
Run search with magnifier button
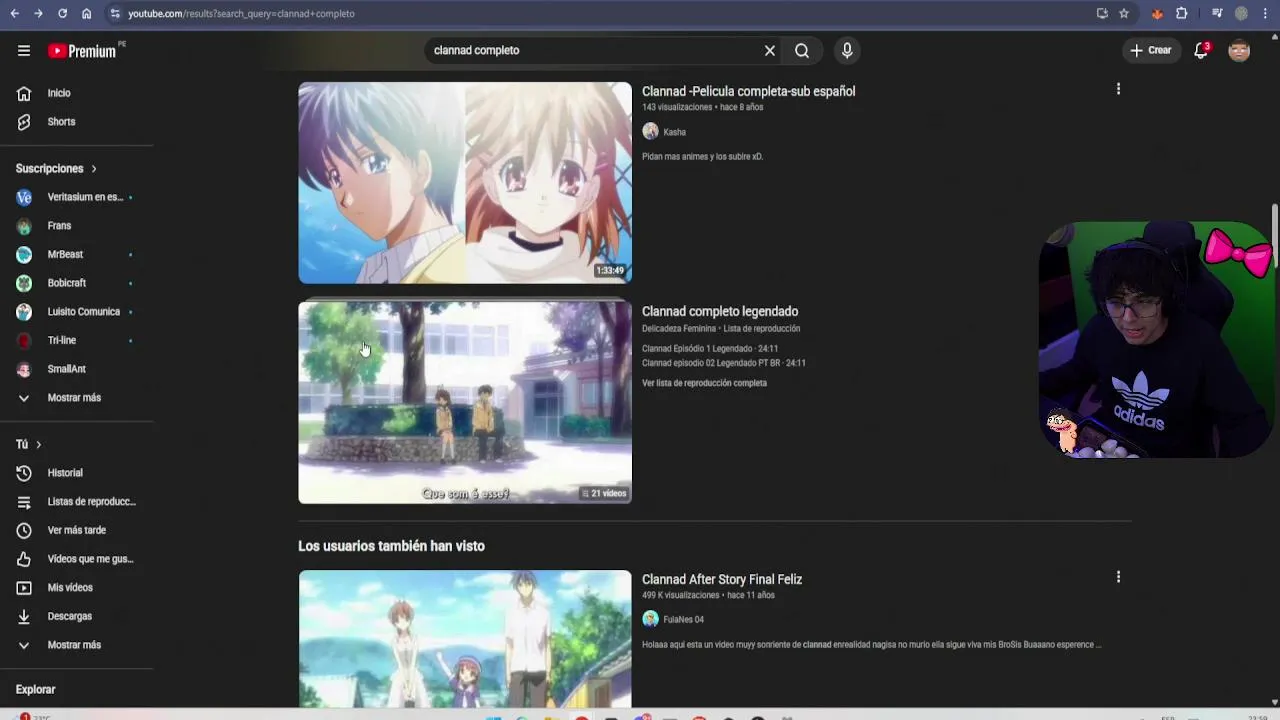click(x=802, y=50)
